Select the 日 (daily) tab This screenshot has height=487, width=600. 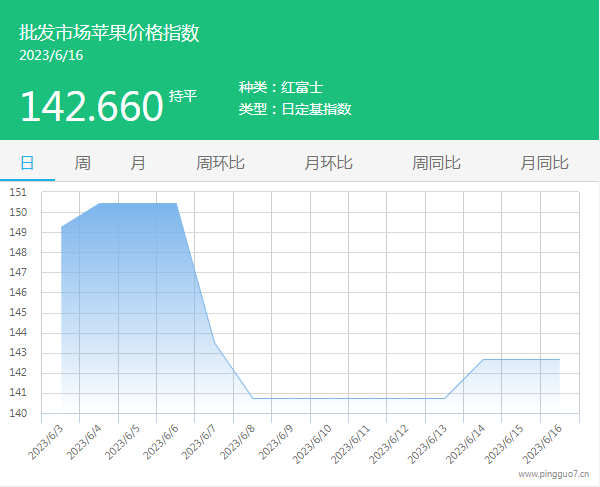(x=27, y=163)
